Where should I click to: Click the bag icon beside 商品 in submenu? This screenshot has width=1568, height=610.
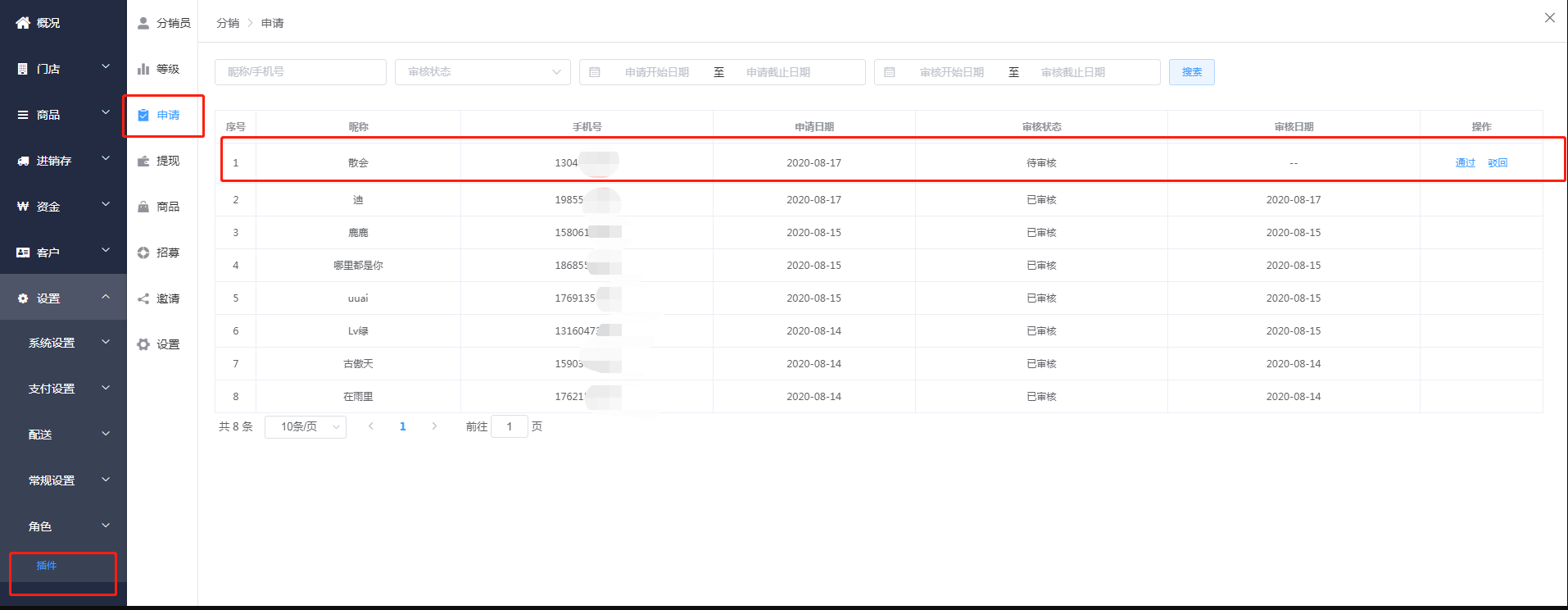point(143,207)
